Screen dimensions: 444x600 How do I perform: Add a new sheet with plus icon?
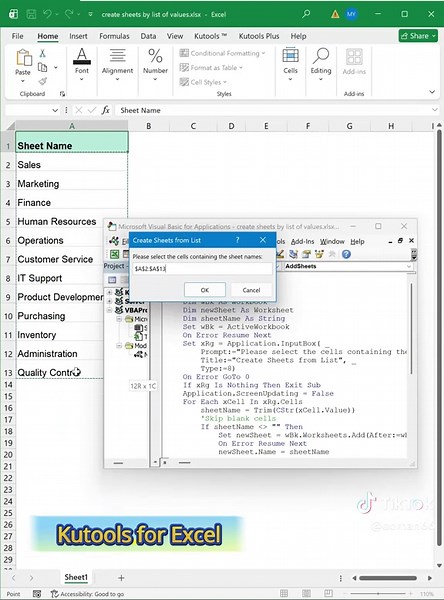pyautogui.click(x=121, y=578)
